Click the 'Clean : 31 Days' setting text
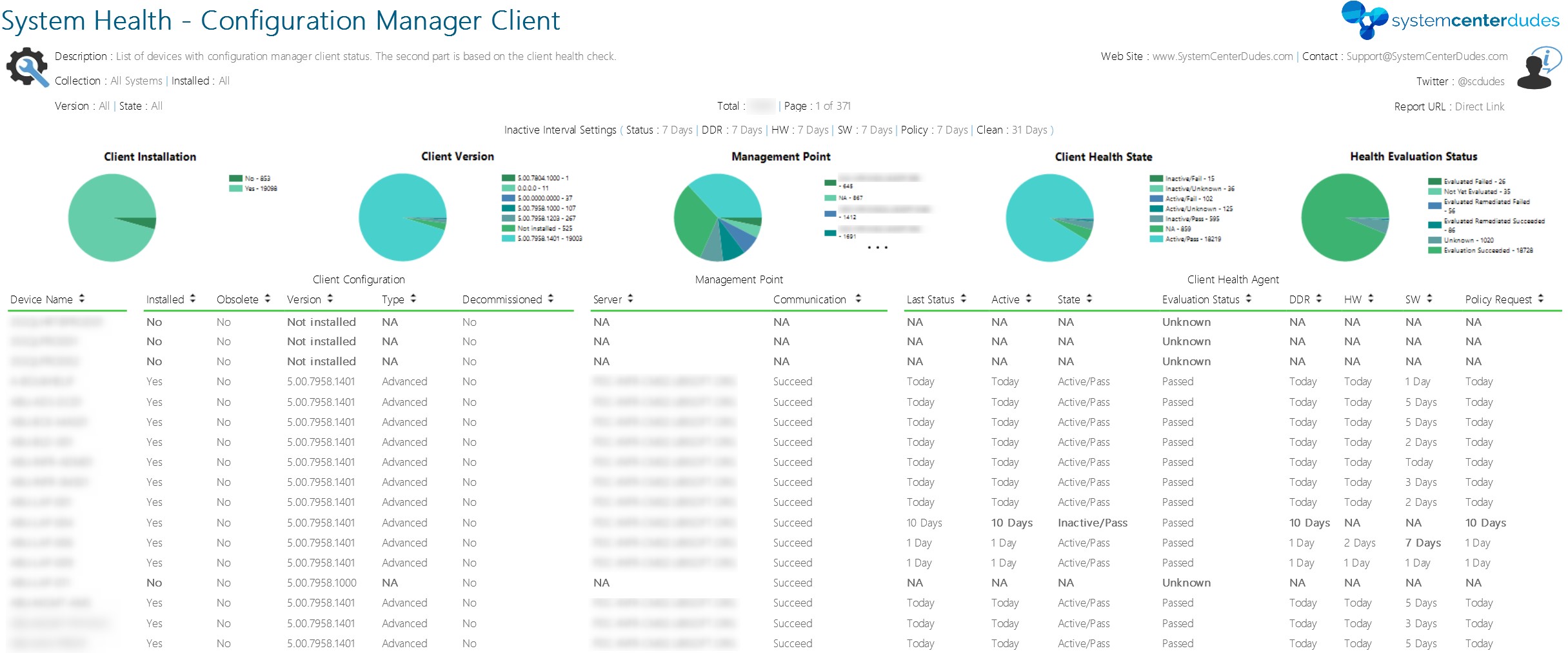 [1012, 130]
